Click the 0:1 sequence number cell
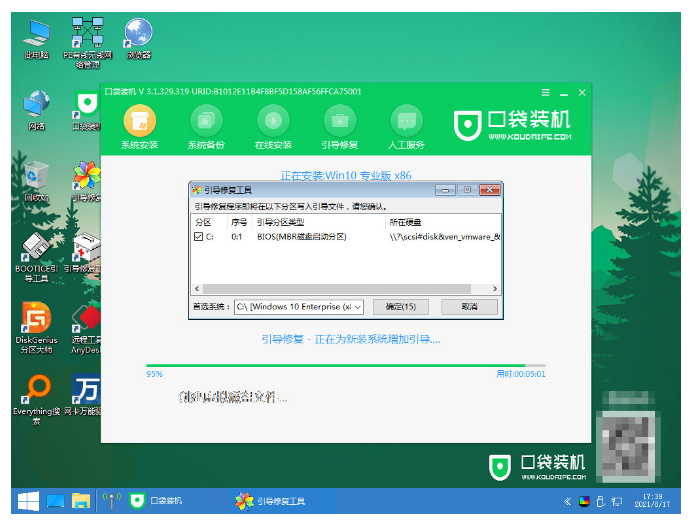The height and width of the screenshot is (520, 691). [237, 237]
